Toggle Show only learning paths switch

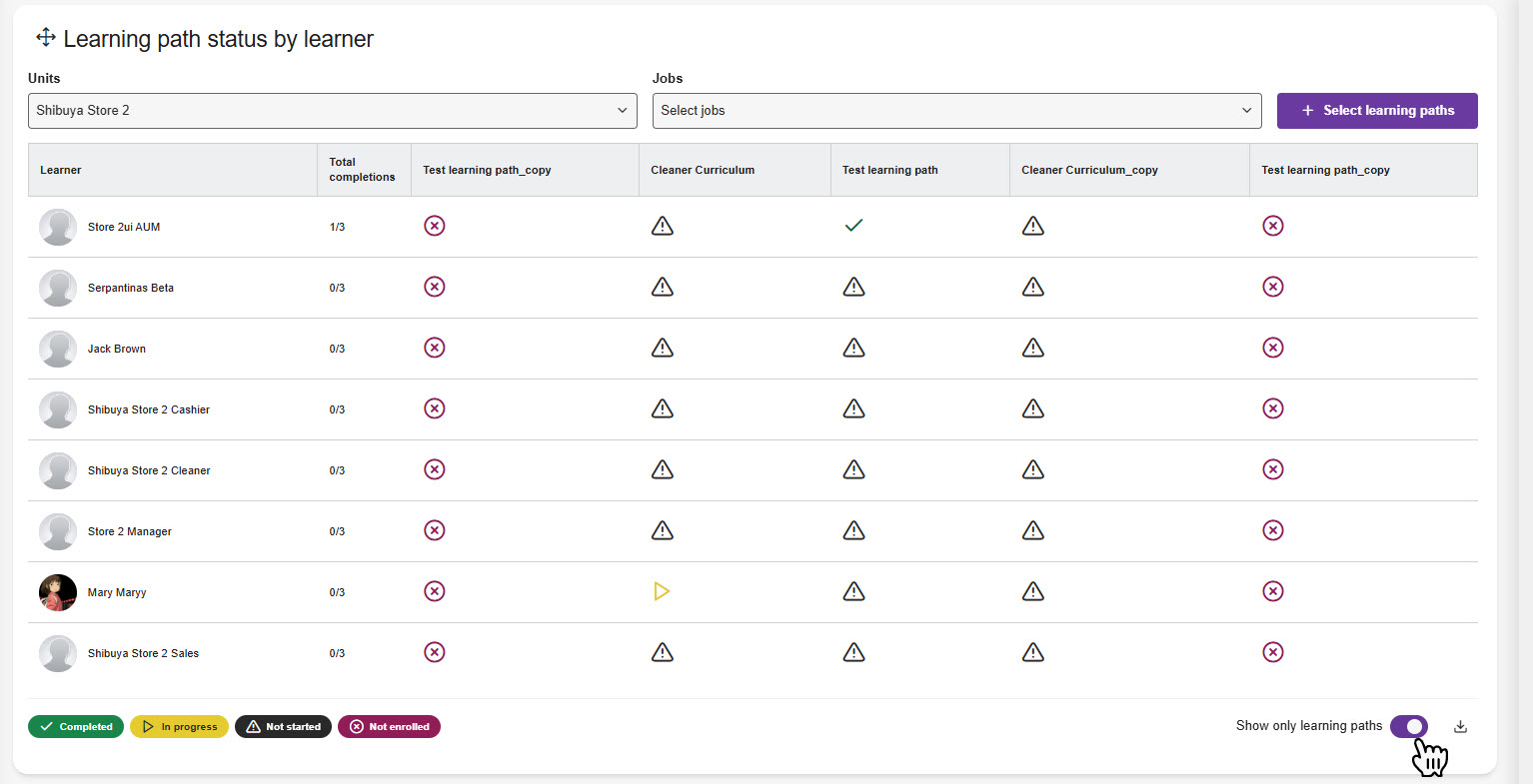[x=1408, y=726]
